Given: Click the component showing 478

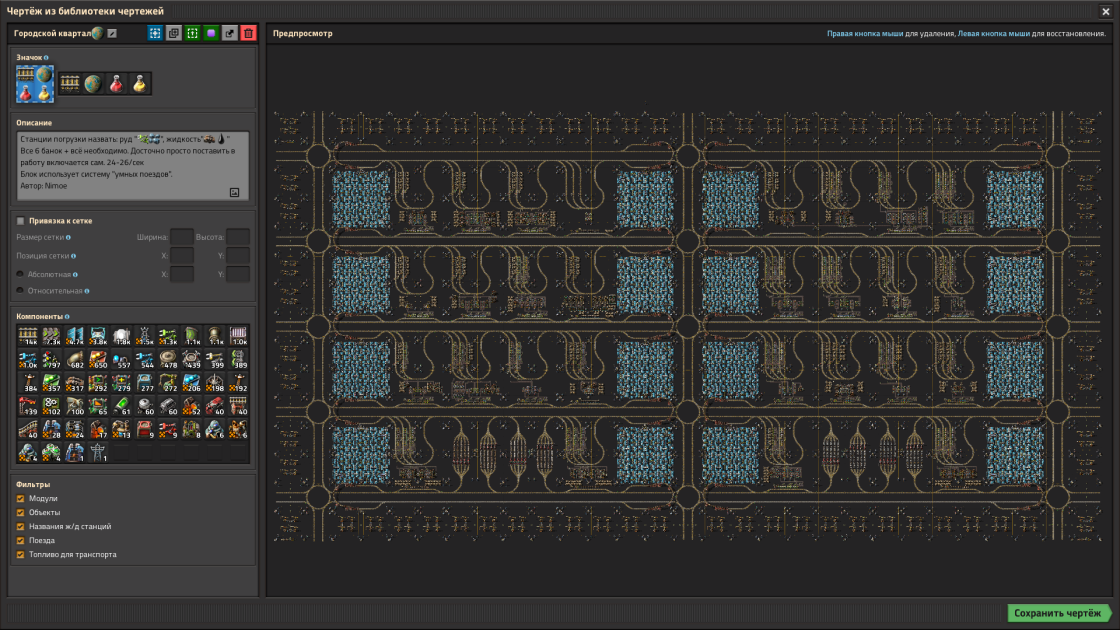Looking at the screenshot, I should coord(169,359).
